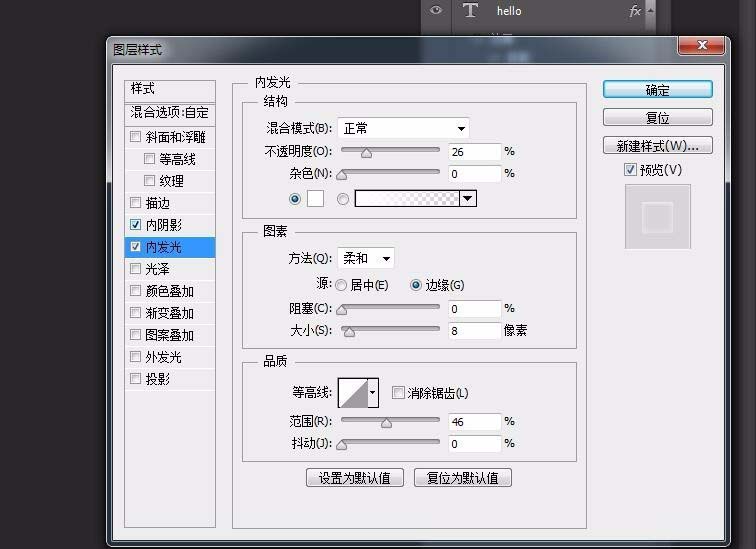This screenshot has width=756, height=549.
Task: Click the 大小 value field 8
Action: coord(474,331)
